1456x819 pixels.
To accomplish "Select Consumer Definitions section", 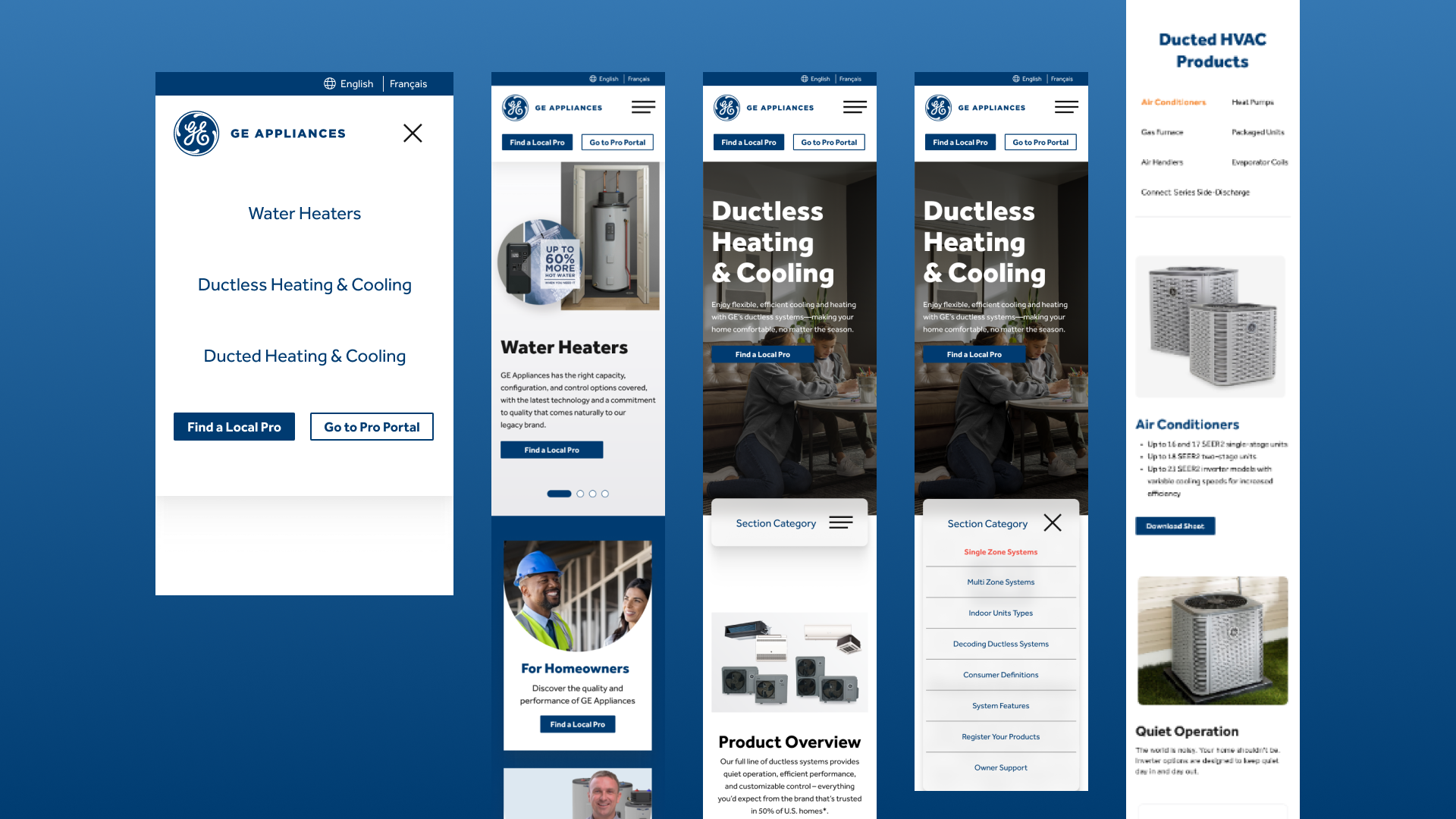I will coord(1000,675).
